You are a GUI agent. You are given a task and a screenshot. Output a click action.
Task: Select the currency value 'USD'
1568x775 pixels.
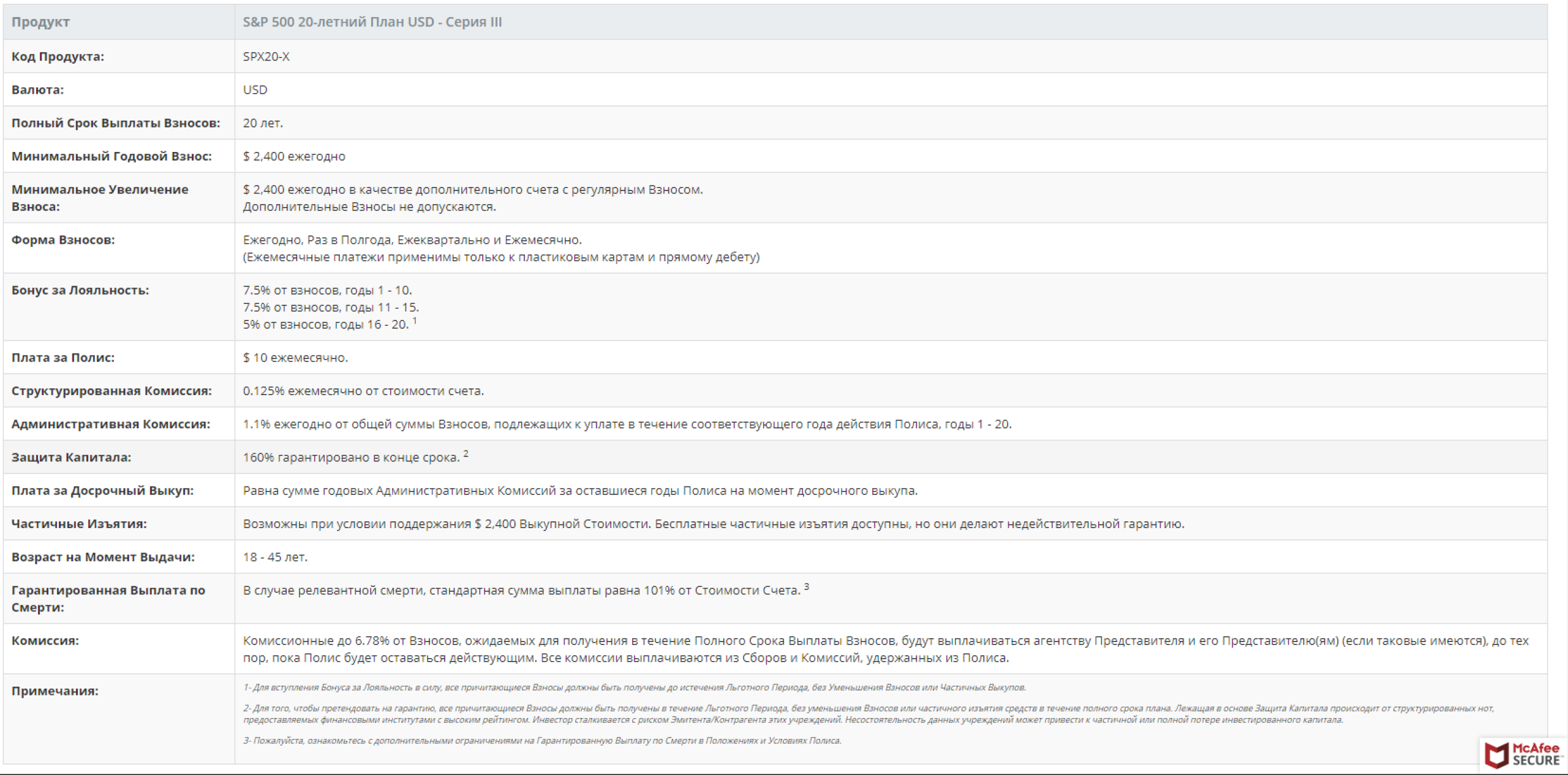coord(255,89)
